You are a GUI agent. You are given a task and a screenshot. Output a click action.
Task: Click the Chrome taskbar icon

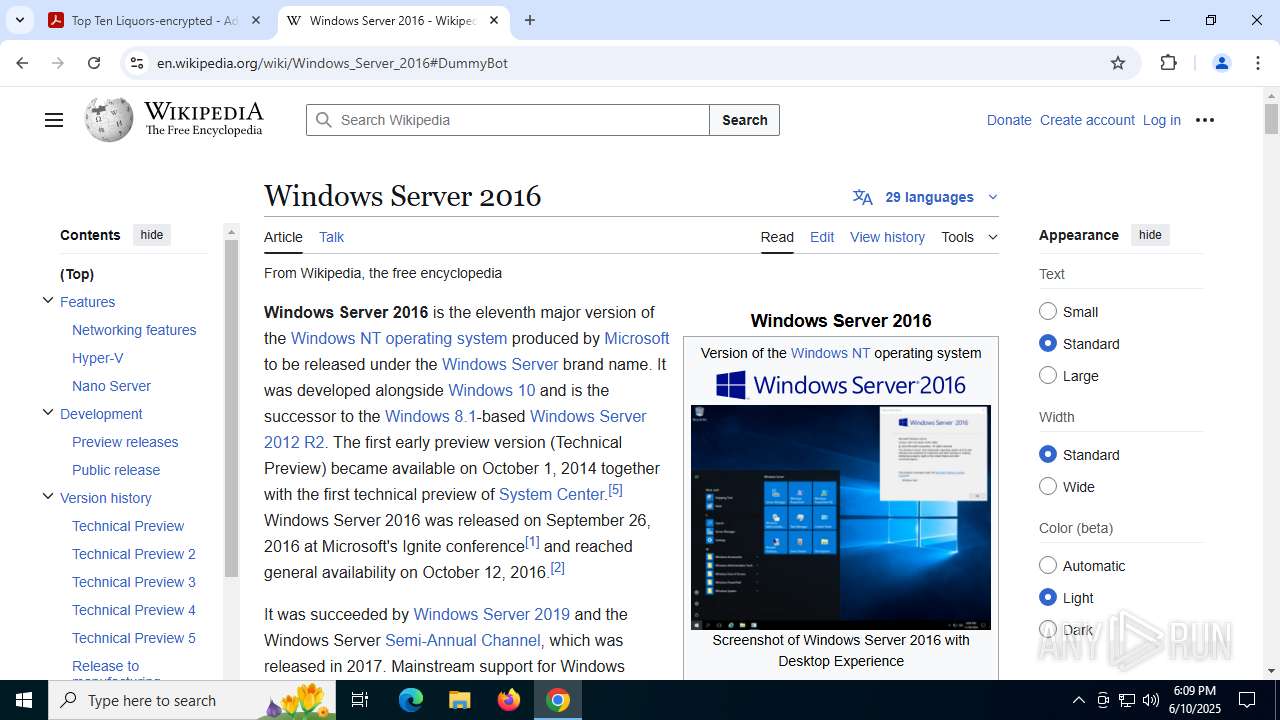[558, 700]
